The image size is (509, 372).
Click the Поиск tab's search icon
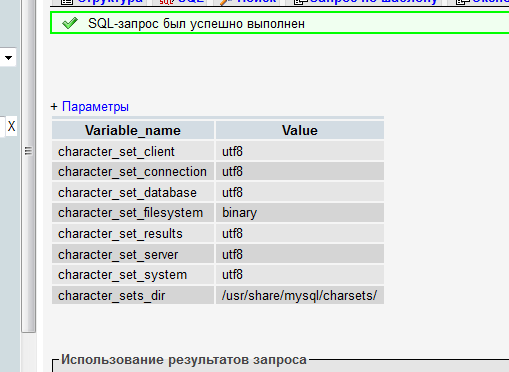(226, 2)
